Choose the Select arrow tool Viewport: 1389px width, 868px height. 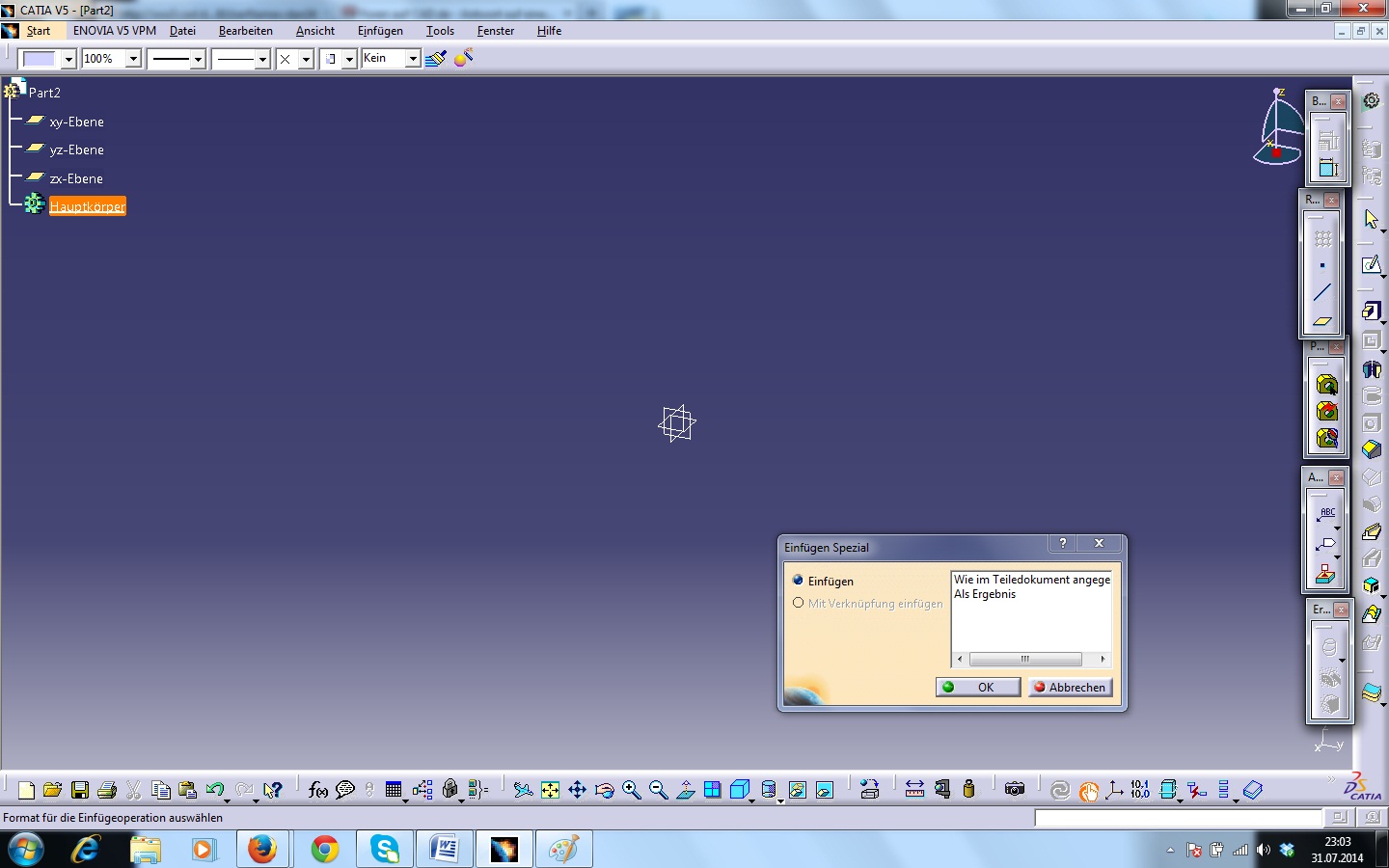coord(1372,220)
